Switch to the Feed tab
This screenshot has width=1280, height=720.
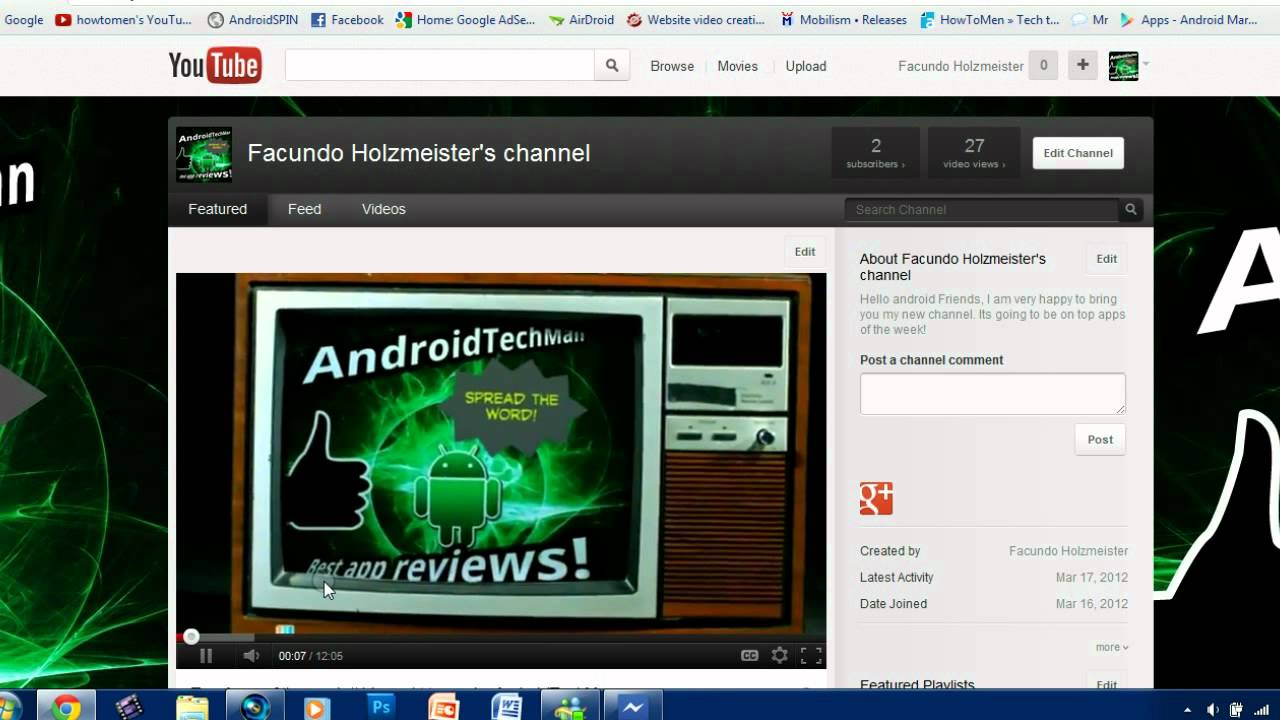pos(304,209)
